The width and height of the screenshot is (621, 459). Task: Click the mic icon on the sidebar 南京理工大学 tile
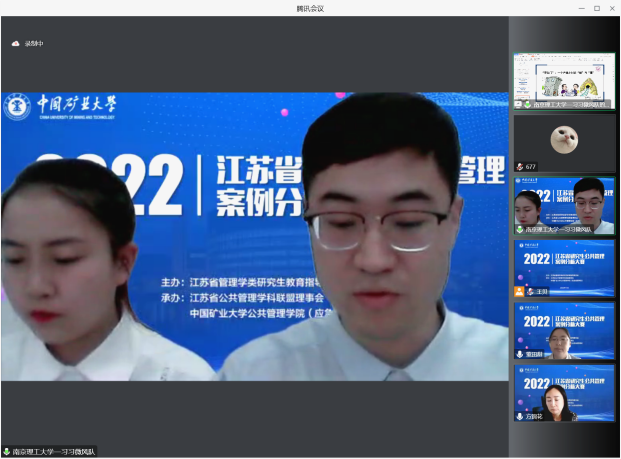(520, 228)
